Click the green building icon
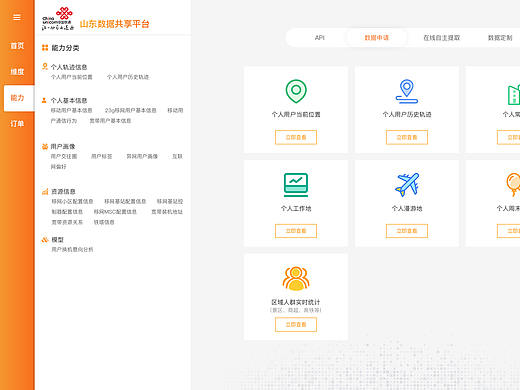The height and width of the screenshot is (390, 520). [514, 95]
